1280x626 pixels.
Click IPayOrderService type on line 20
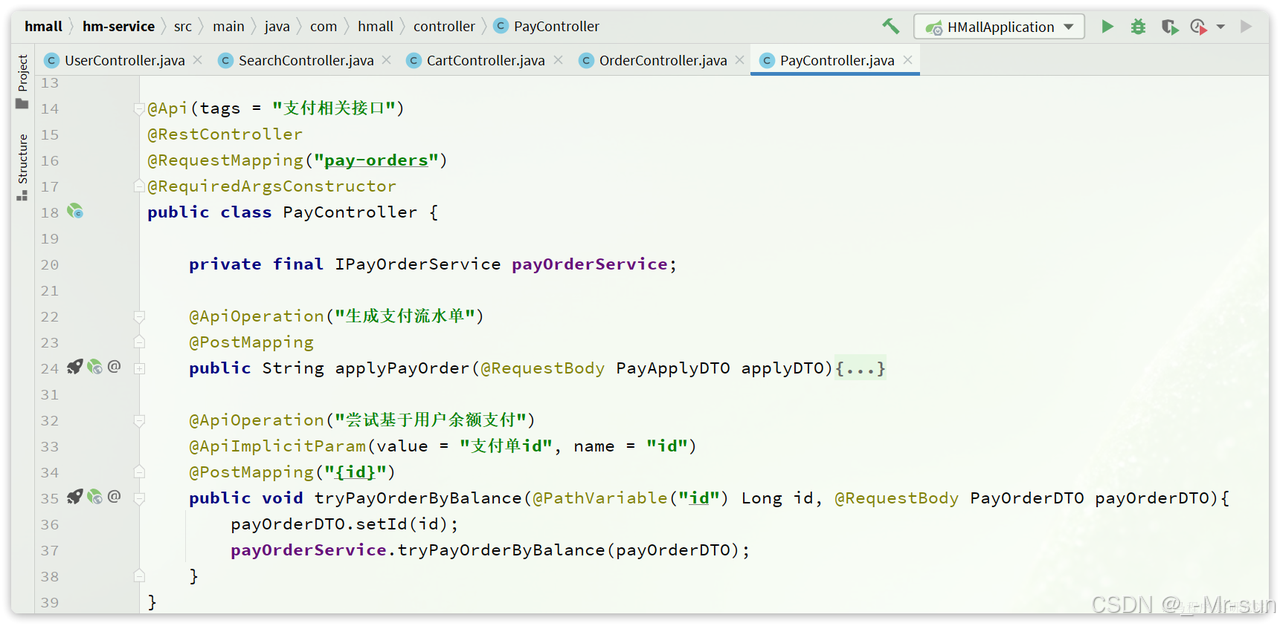[418, 264]
